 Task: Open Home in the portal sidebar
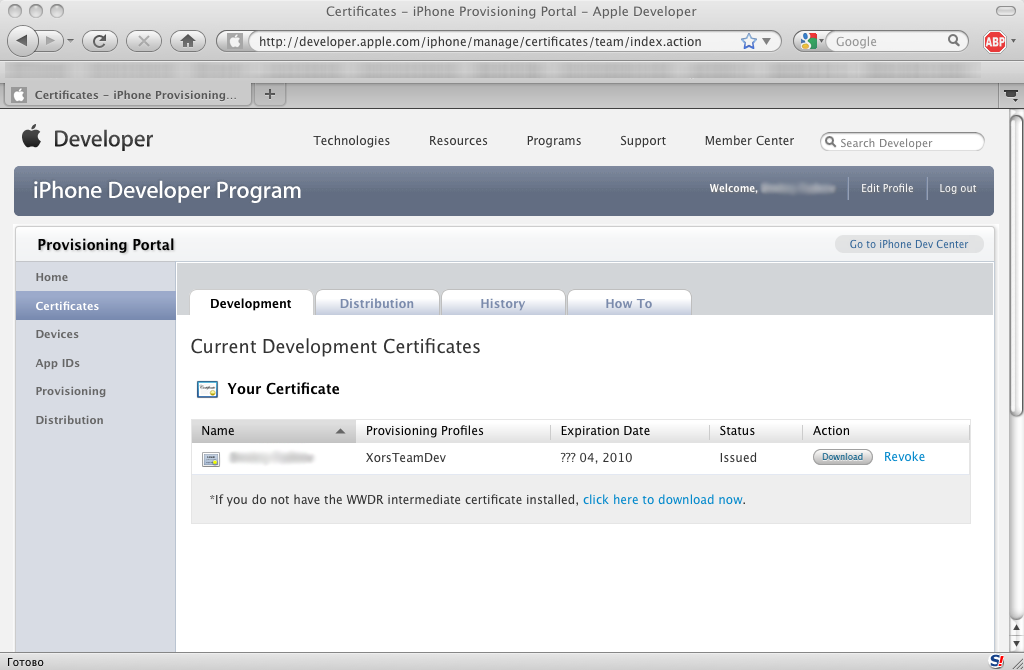coord(95,277)
